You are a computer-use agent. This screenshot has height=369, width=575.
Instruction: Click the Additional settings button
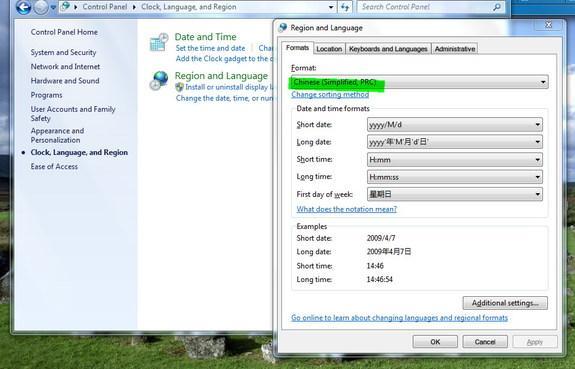coord(505,303)
